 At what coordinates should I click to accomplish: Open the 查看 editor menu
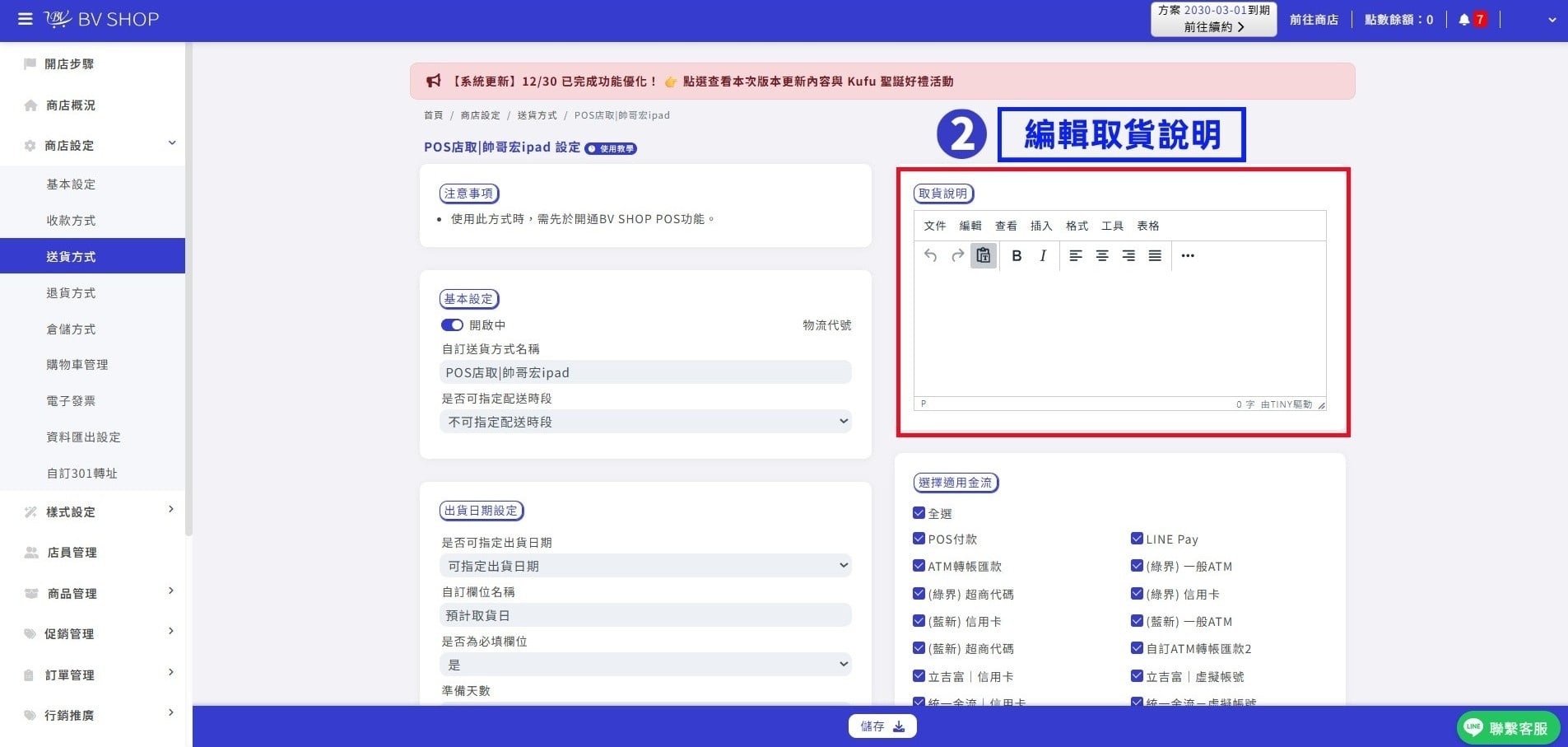[x=1006, y=226]
